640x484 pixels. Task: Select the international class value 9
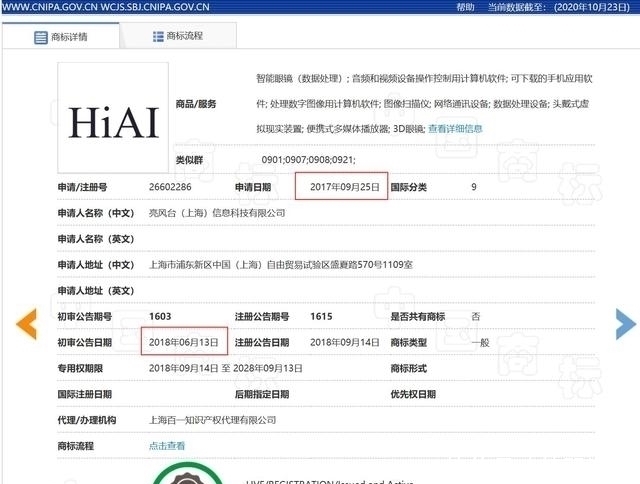pos(474,187)
